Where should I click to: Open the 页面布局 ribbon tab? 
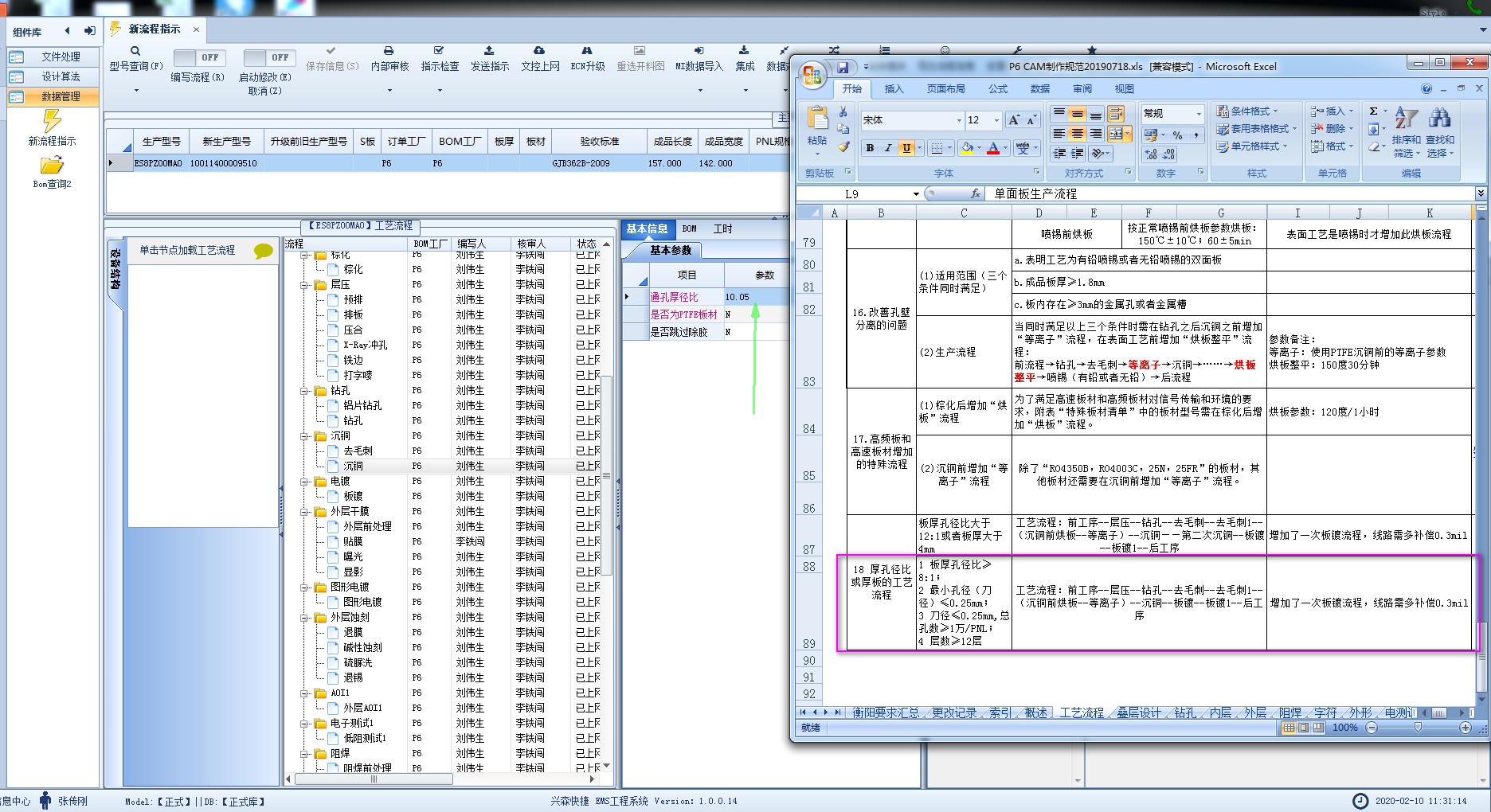945,89
